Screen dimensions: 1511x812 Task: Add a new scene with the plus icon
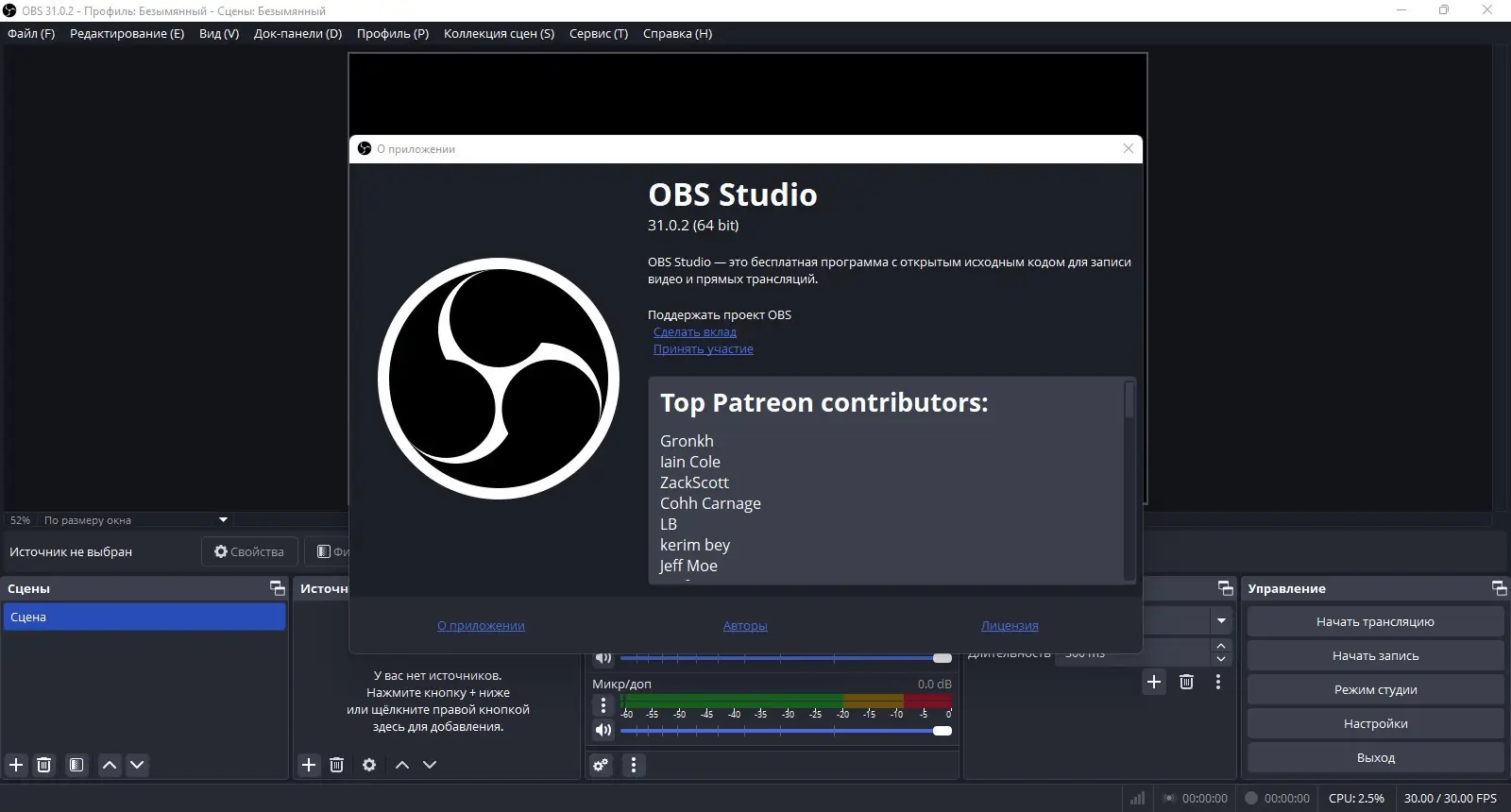[x=16, y=765]
